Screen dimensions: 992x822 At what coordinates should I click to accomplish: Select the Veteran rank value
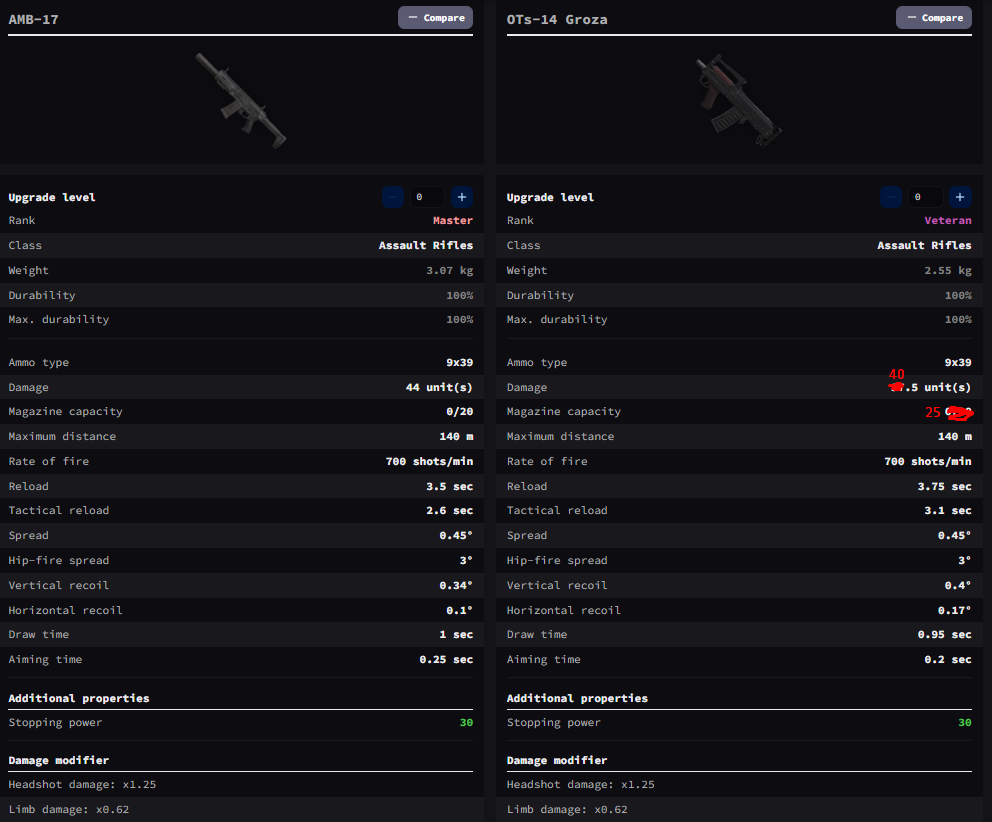tap(948, 220)
